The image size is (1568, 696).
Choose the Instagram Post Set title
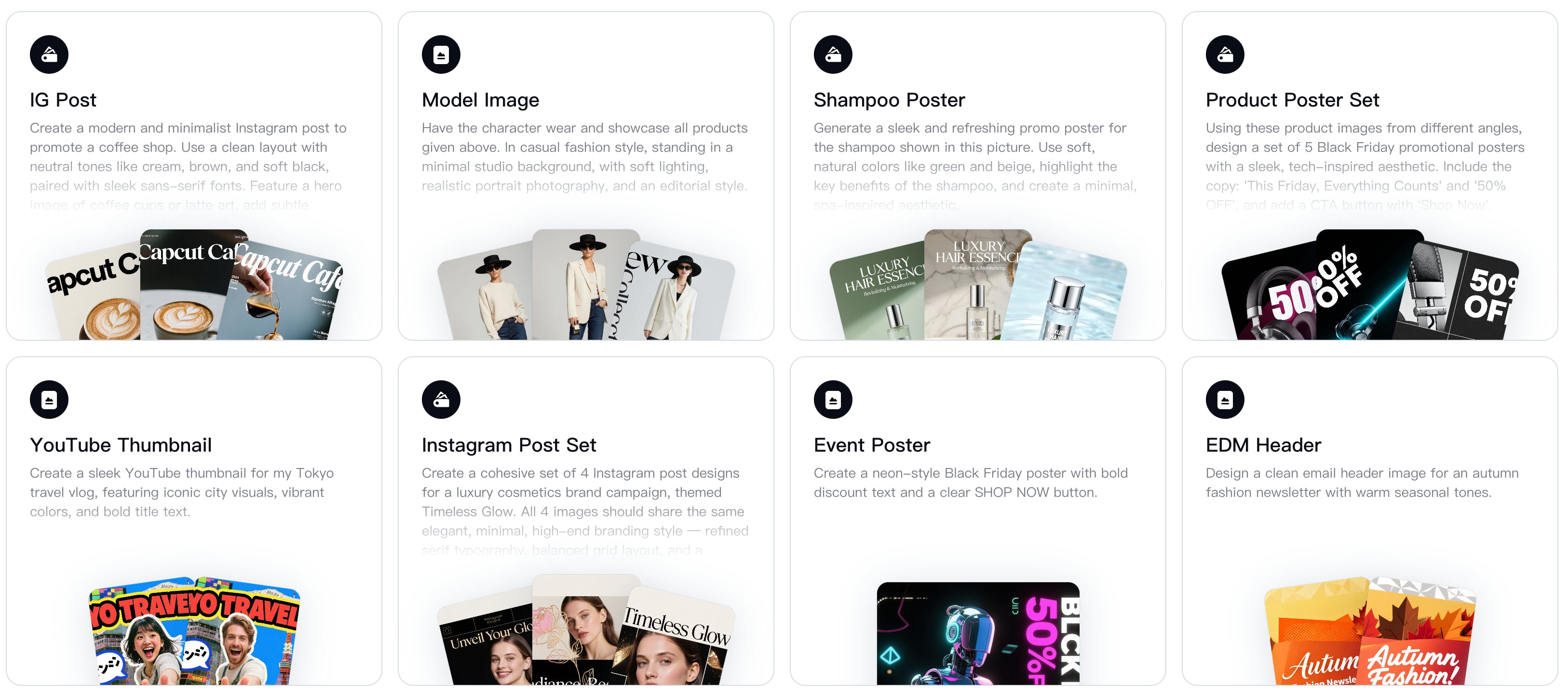[x=509, y=444]
